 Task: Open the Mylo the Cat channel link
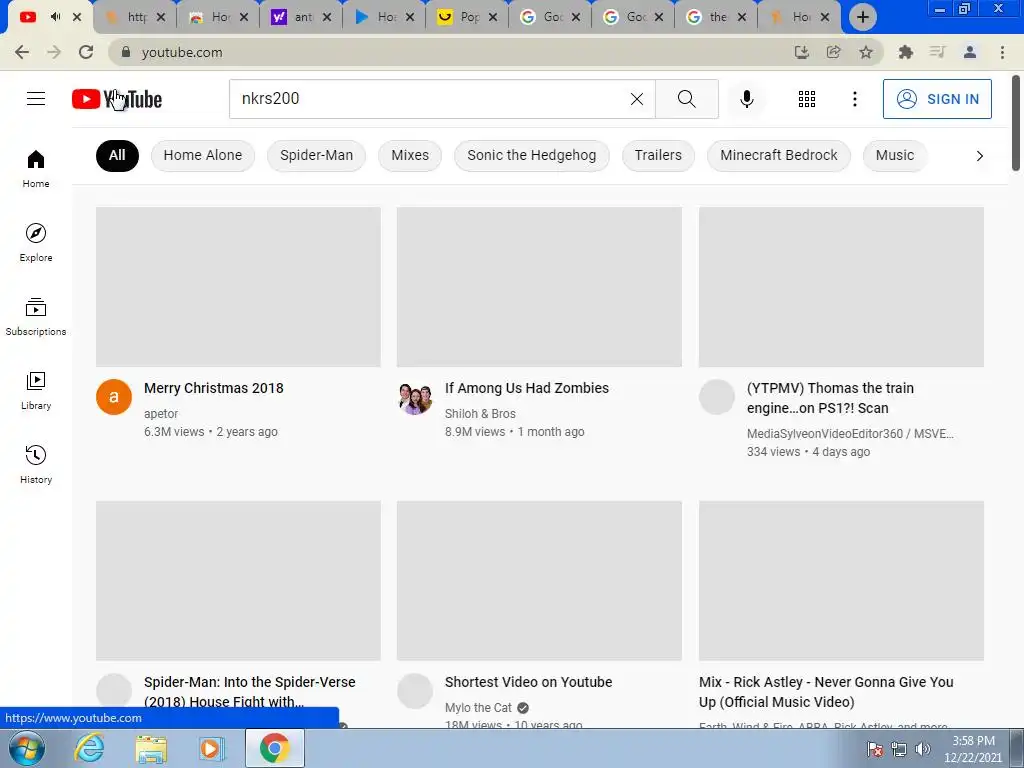(x=478, y=707)
